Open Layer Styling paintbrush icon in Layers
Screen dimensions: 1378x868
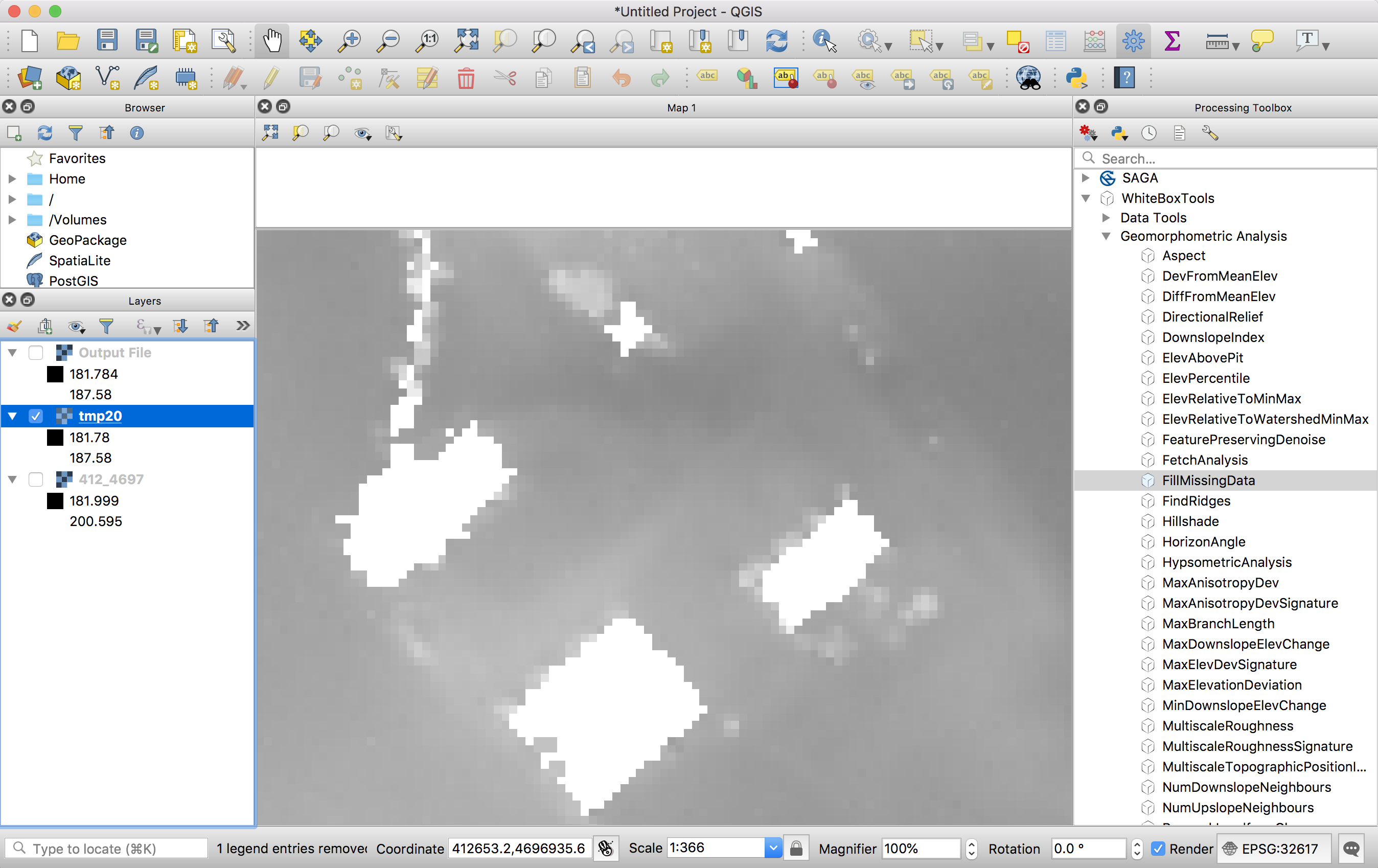pos(14,326)
